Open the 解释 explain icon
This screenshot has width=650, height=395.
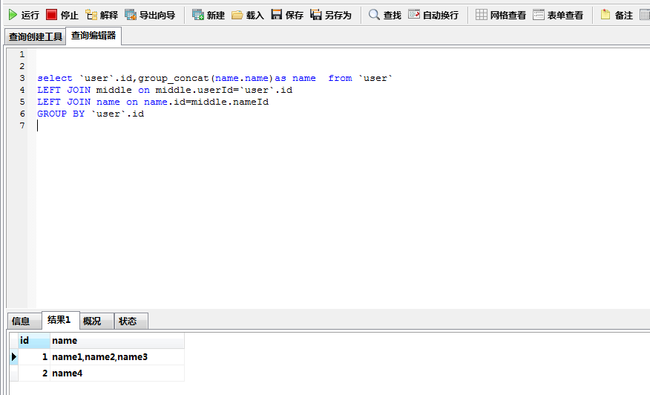click(91, 15)
